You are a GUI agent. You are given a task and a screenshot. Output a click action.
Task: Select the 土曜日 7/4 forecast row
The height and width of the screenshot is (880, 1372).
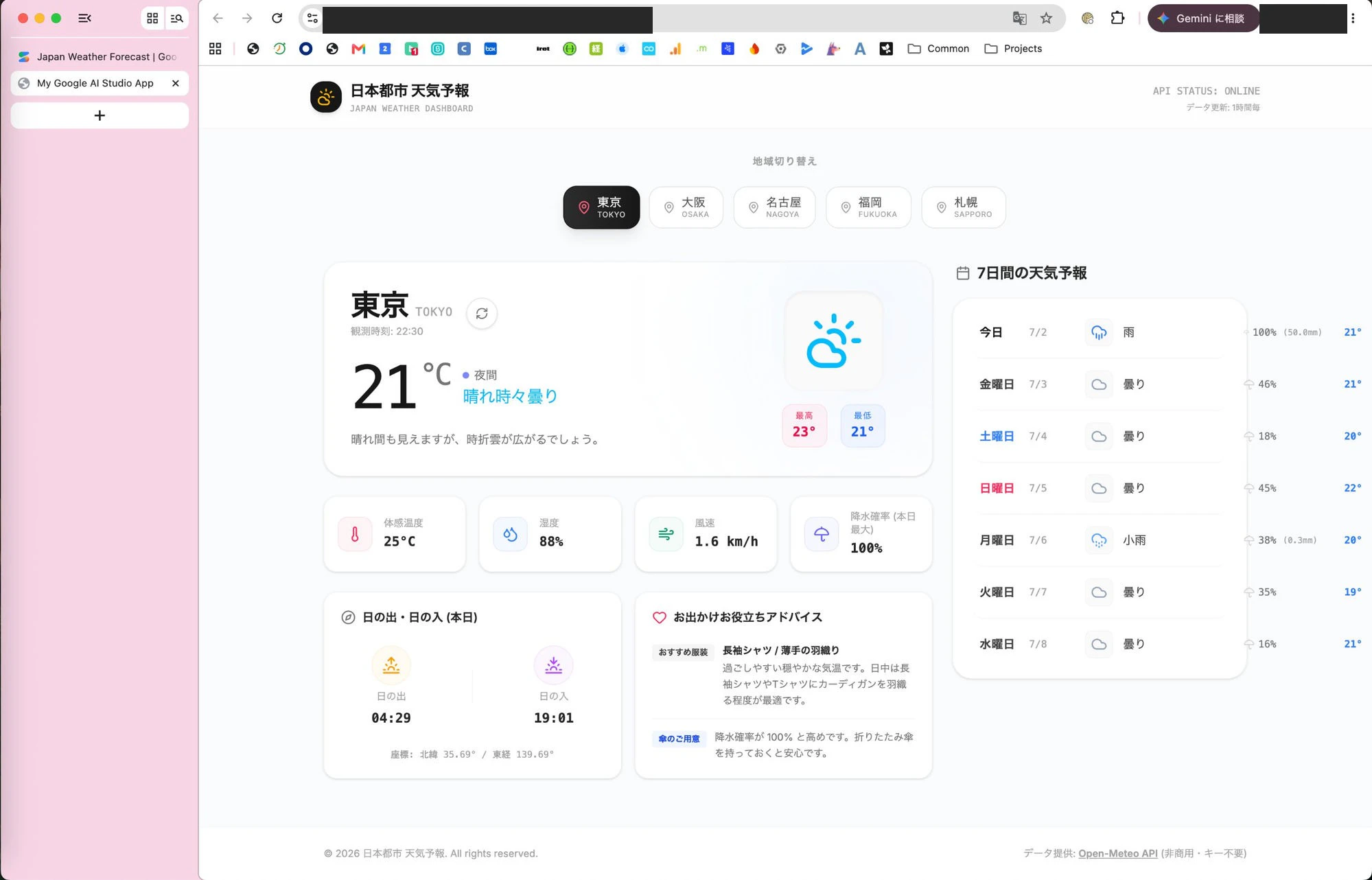click(1099, 437)
